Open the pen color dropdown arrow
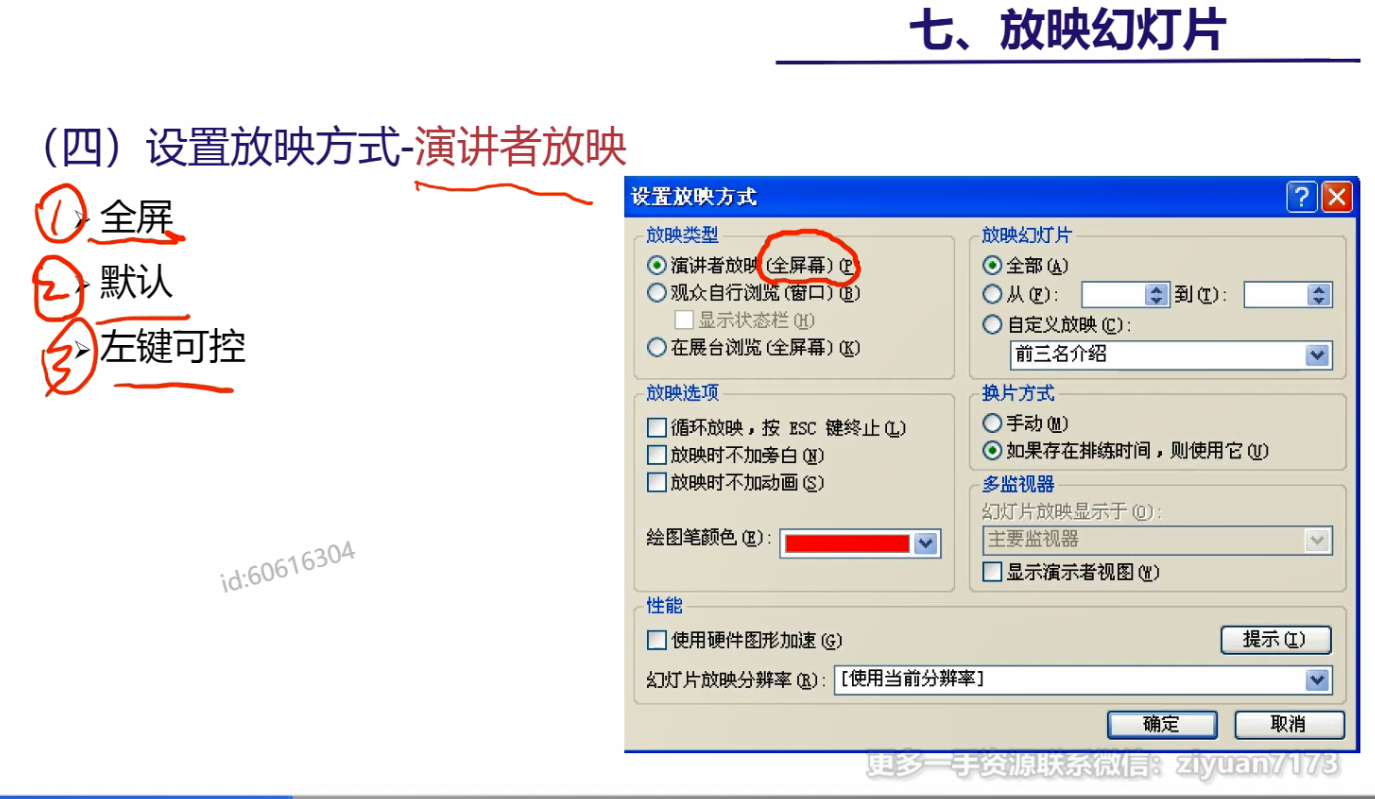 click(x=926, y=543)
